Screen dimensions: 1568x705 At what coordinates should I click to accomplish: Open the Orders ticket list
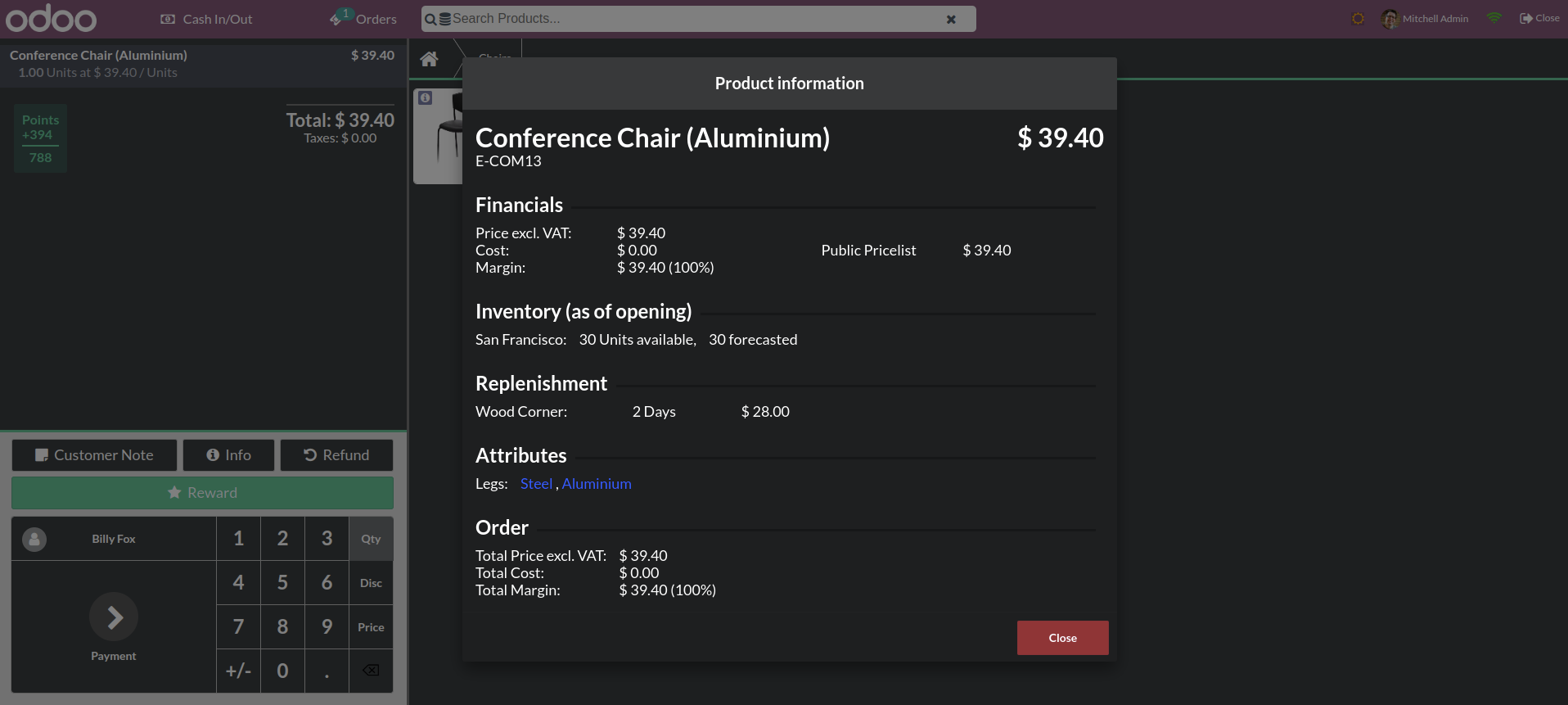(363, 18)
